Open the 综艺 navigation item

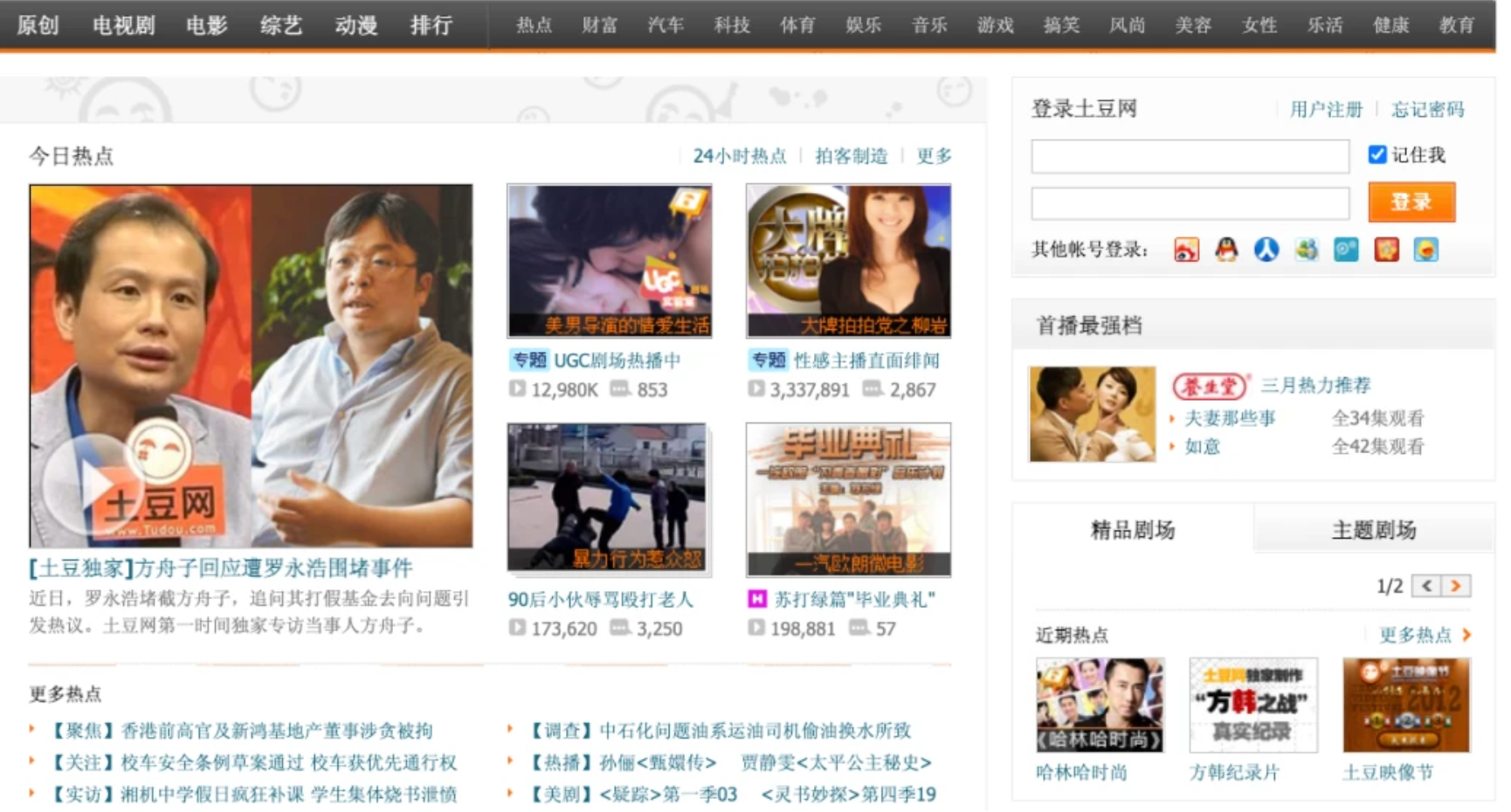tap(281, 25)
